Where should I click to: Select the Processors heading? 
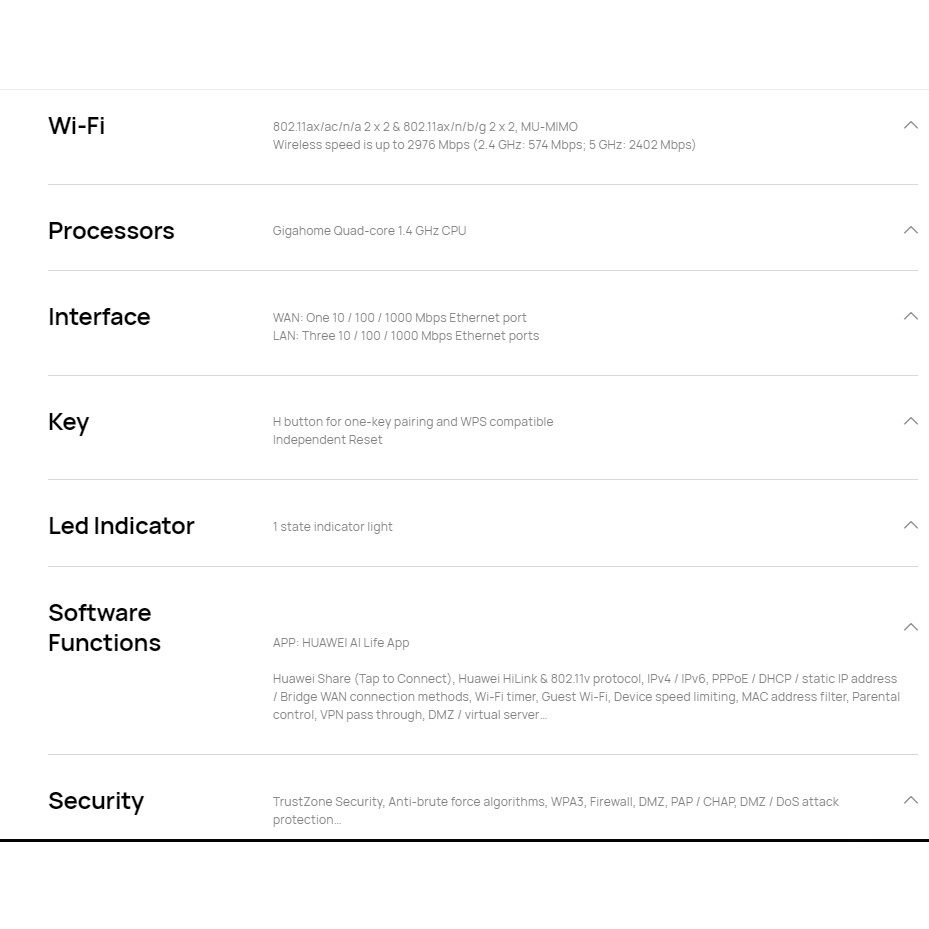point(111,231)
